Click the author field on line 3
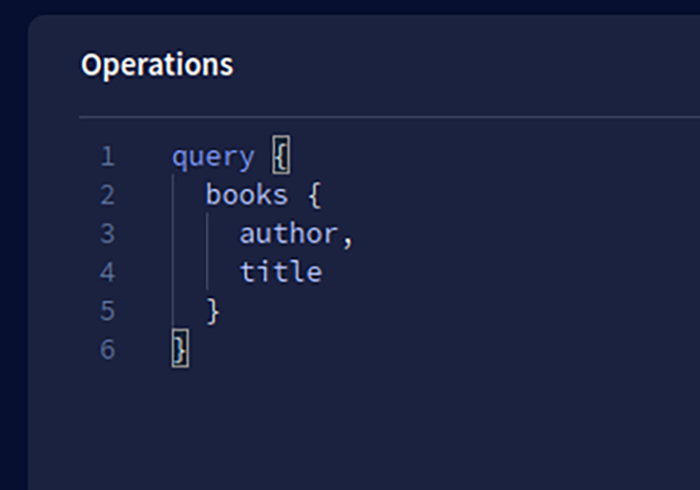This screenshot has width=700, height=490. coord(289,234)
